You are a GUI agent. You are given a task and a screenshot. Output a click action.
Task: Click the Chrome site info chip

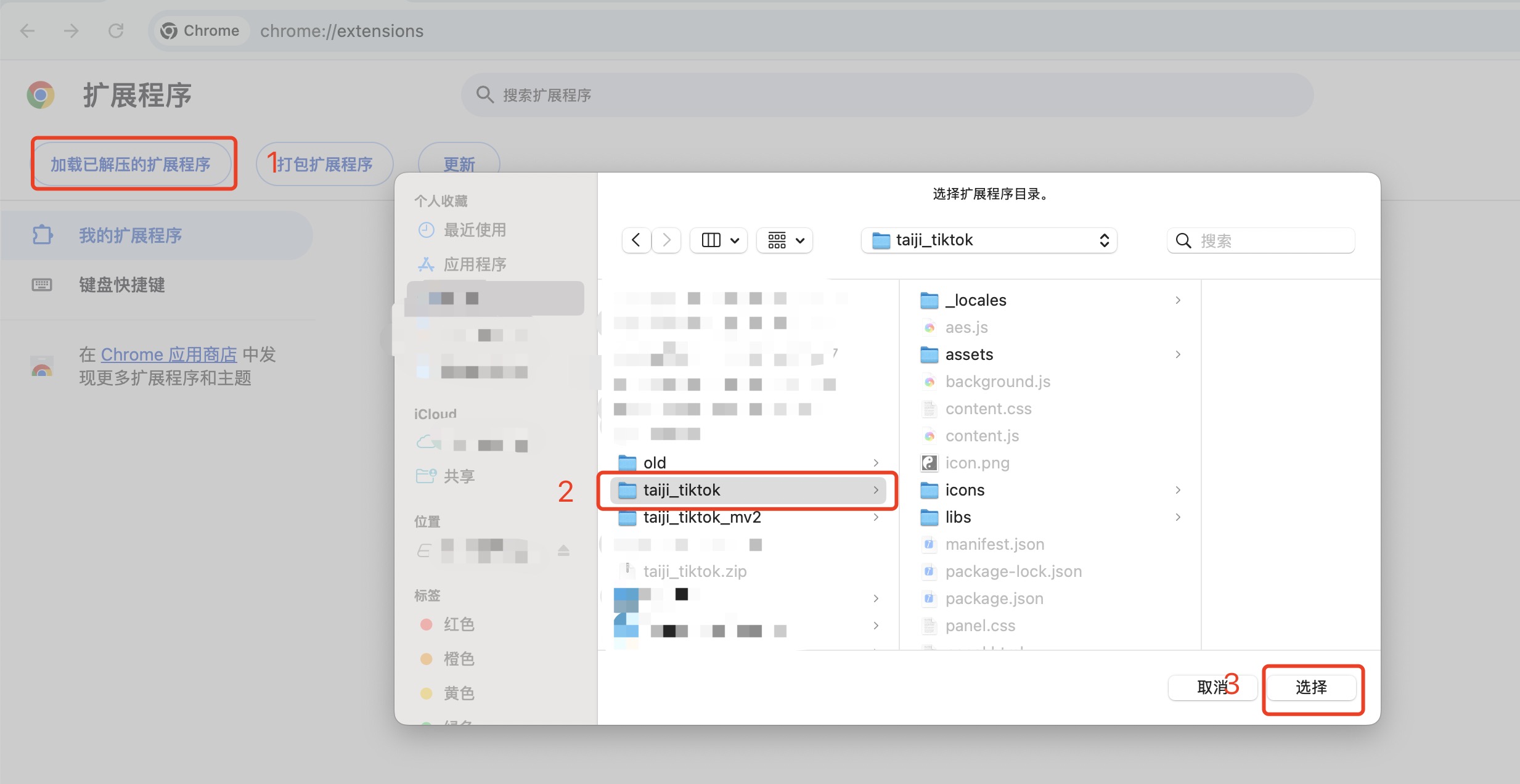pos(200,31)
